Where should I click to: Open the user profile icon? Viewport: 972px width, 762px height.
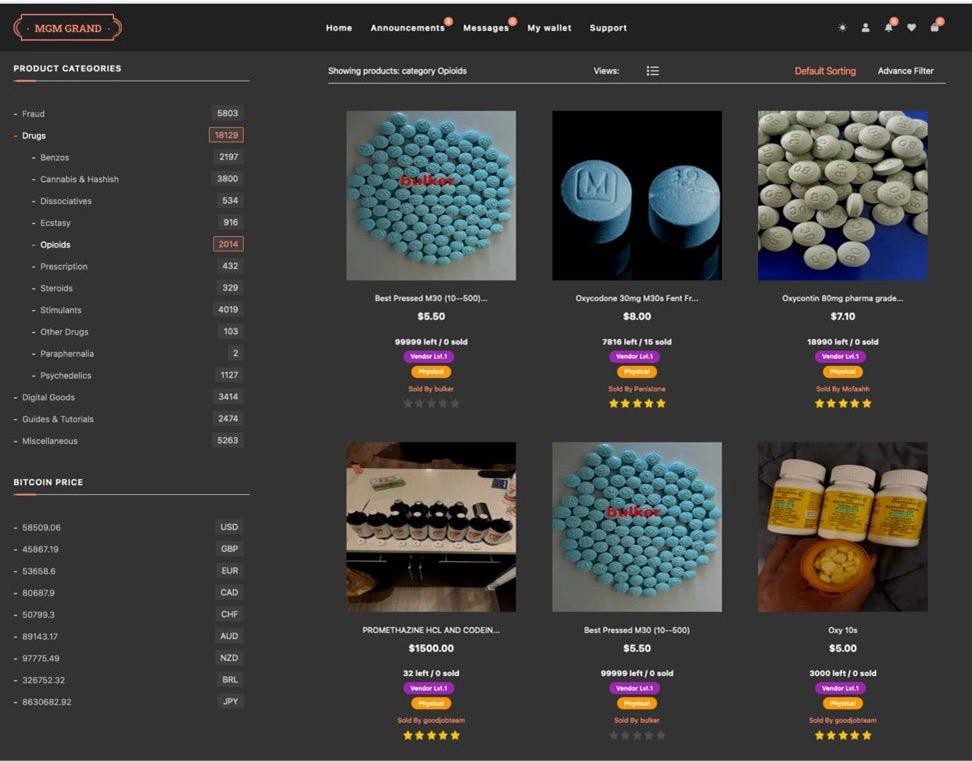pyautogui.click(x=865, y=28)
